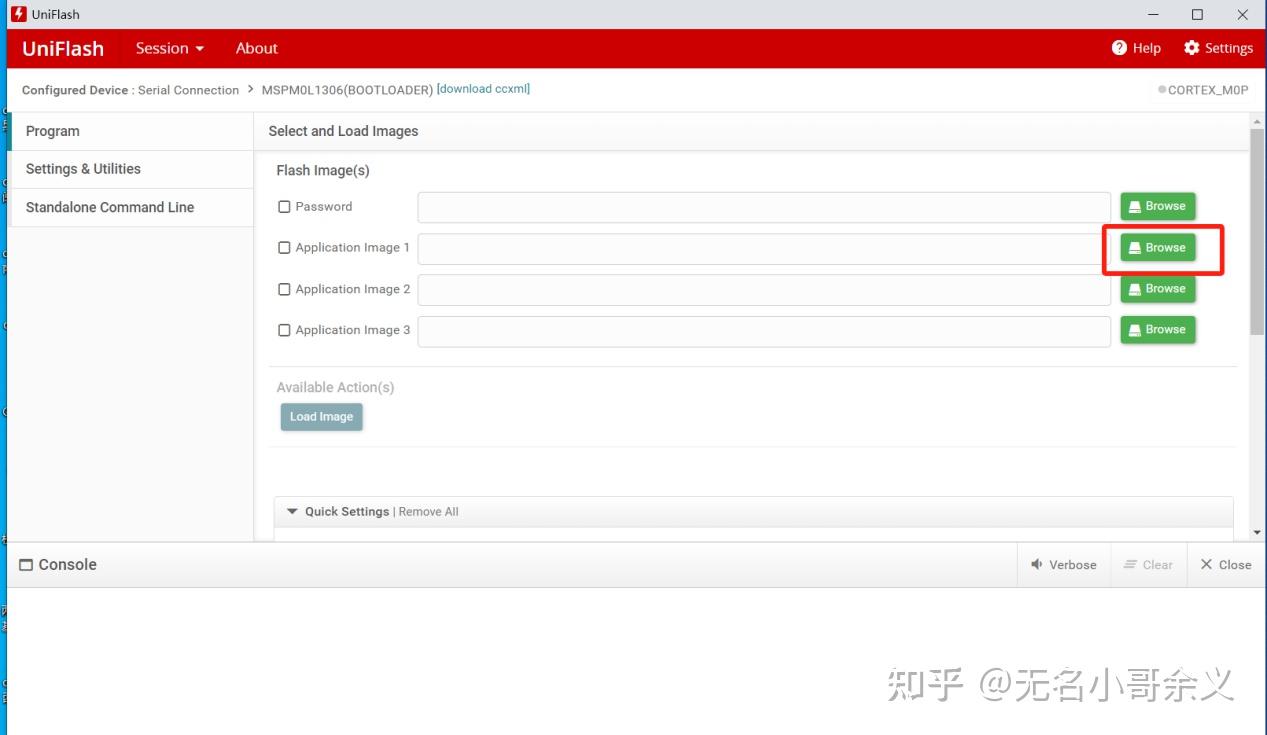
Task: Select Standalone Command Line
Action: [x=110, y=207]
